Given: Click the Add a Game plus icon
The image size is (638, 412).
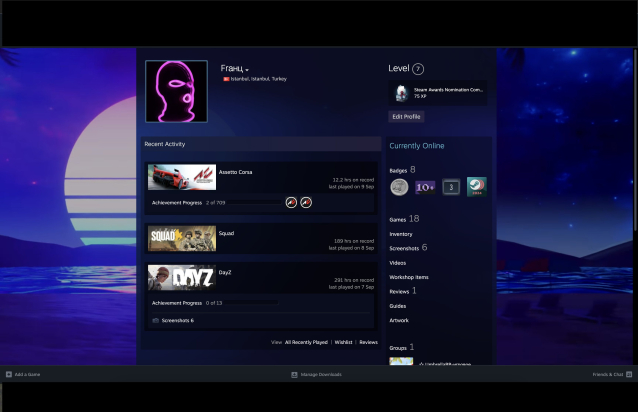Looking at the screenshot, I should click(x=9, y=374).
